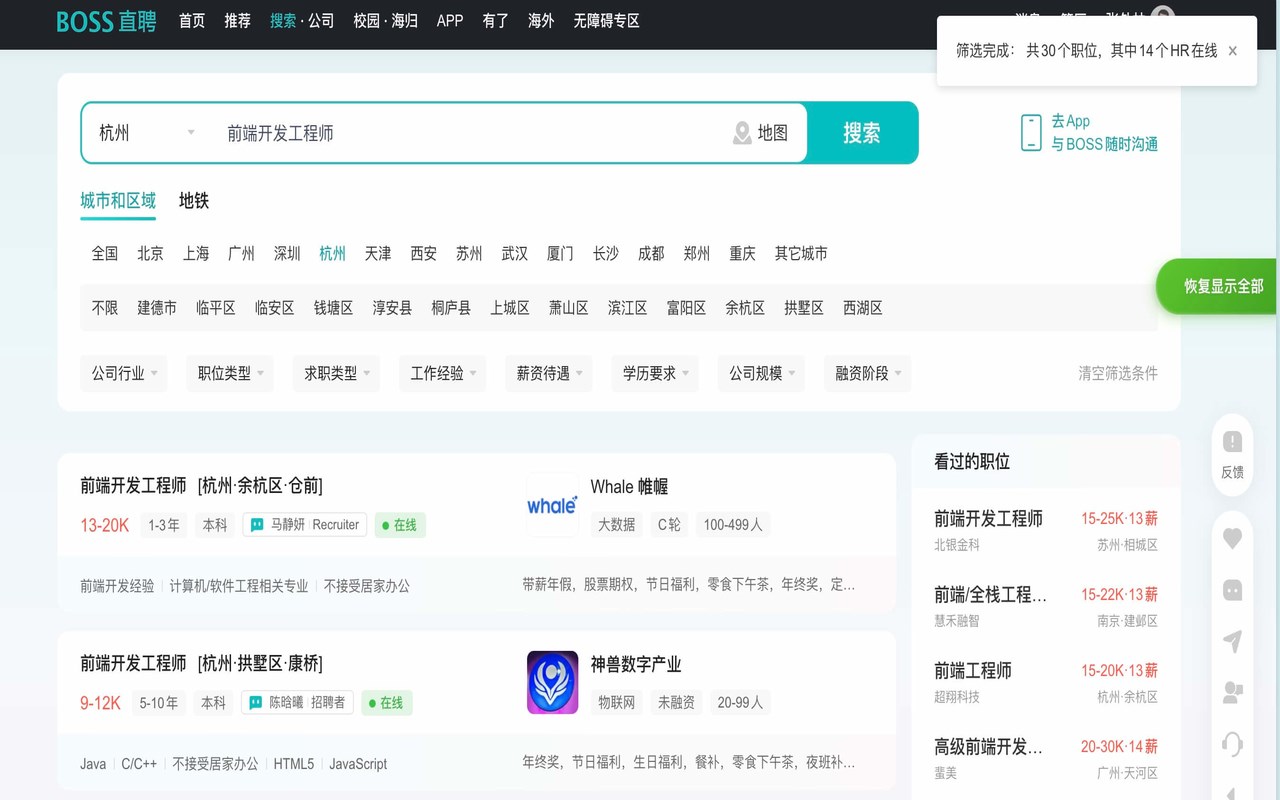Expand the 融资阶段 filter
The image size is (1280, 800).
(x=868, y=373)
